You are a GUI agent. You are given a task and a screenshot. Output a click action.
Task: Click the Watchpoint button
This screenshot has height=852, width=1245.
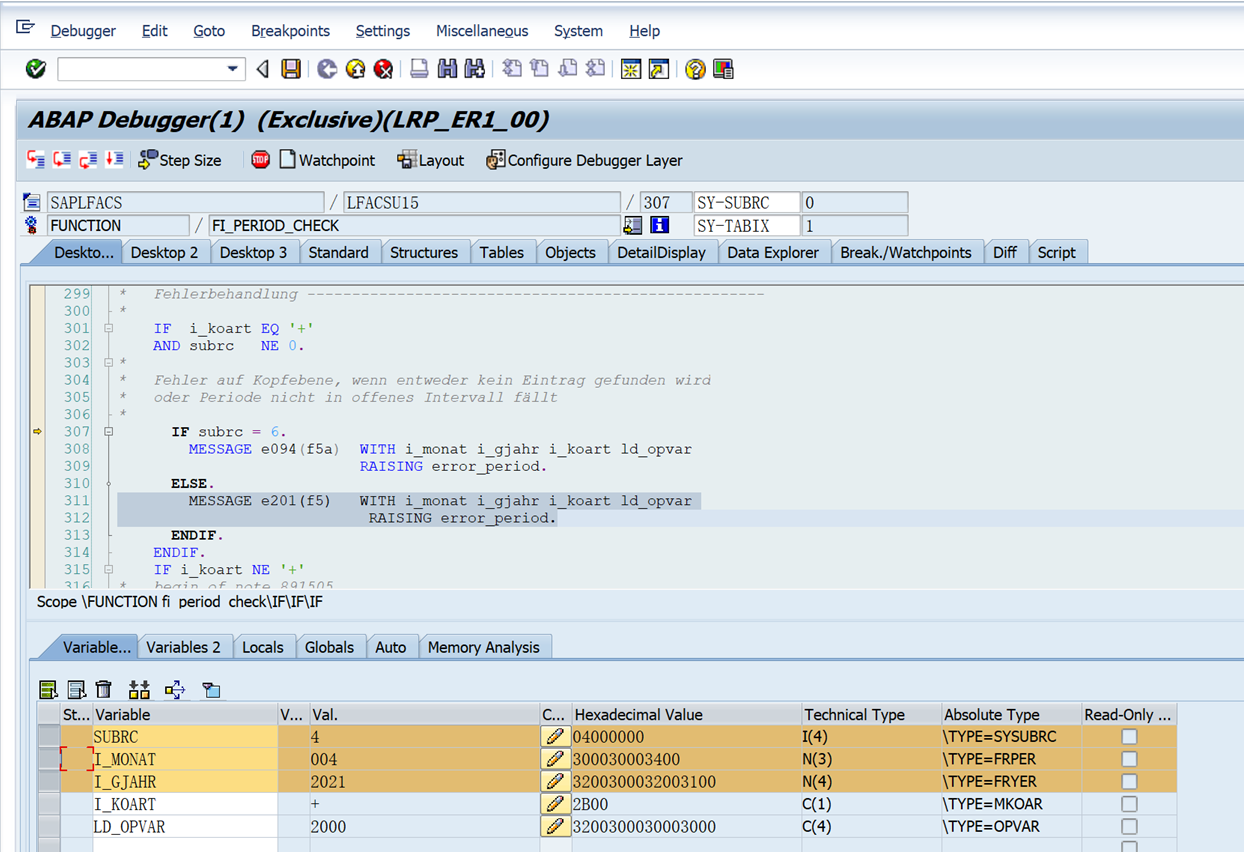(x=327, y=160)
